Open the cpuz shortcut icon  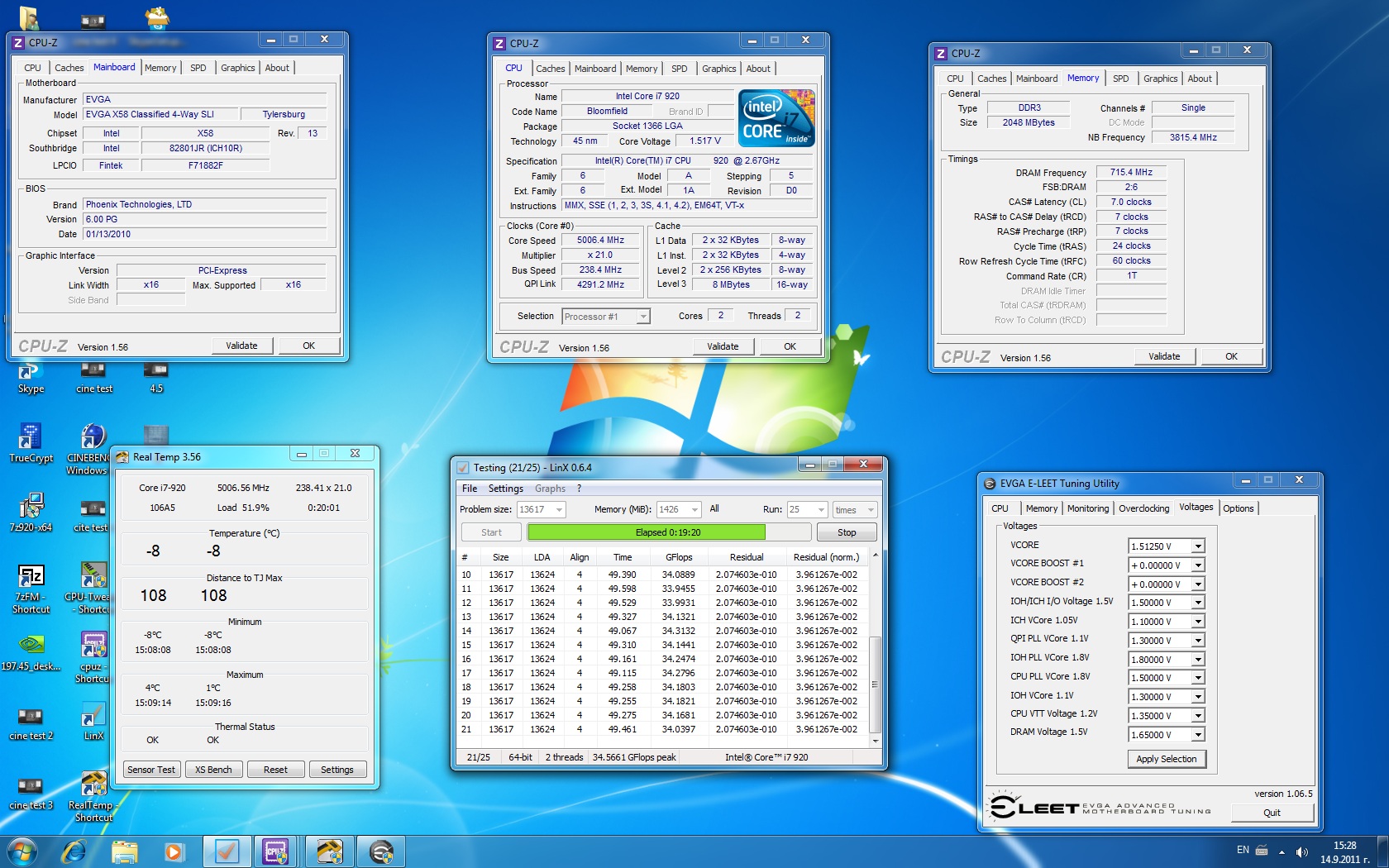[x=93, y=657]
